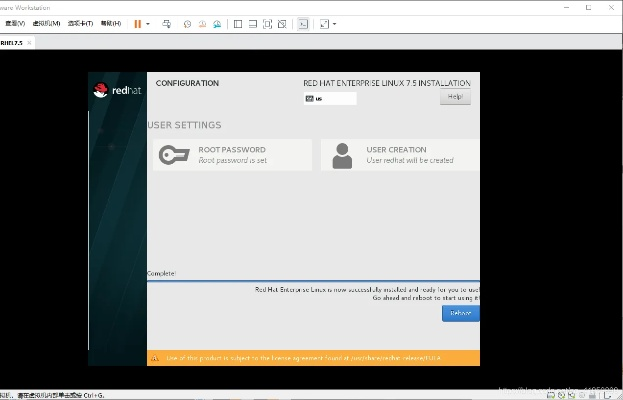Toggle Unity mode toolbar icon

[281, 23]
